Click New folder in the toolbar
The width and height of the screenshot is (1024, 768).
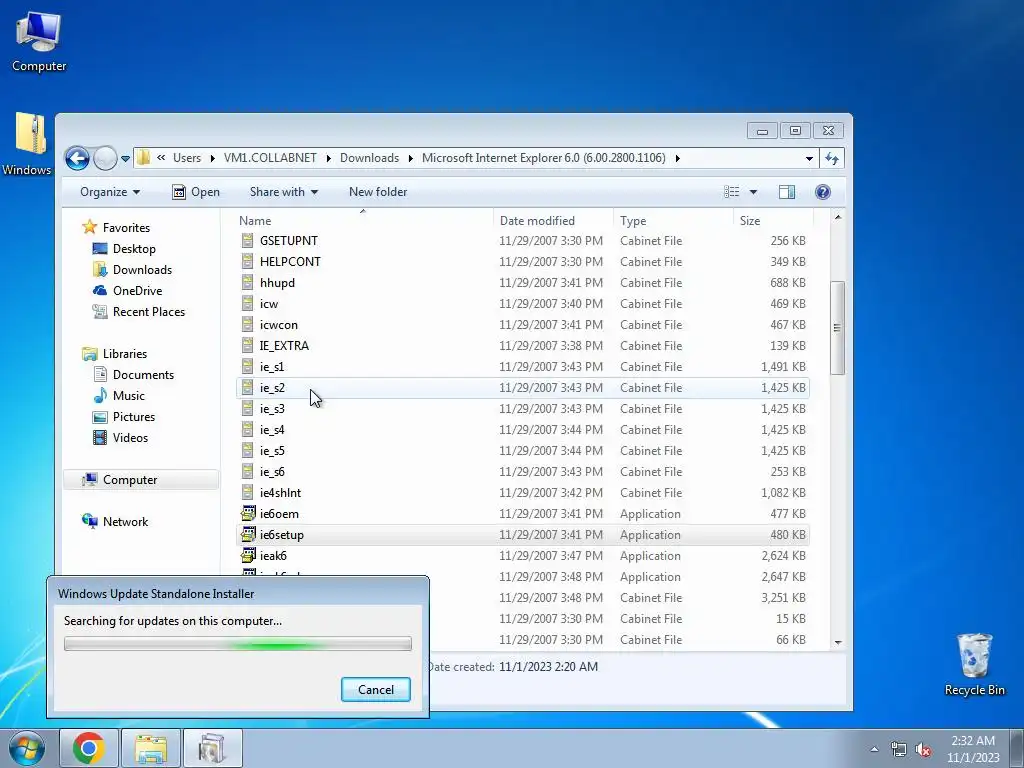pyautogui.click(x=378, y=192)
